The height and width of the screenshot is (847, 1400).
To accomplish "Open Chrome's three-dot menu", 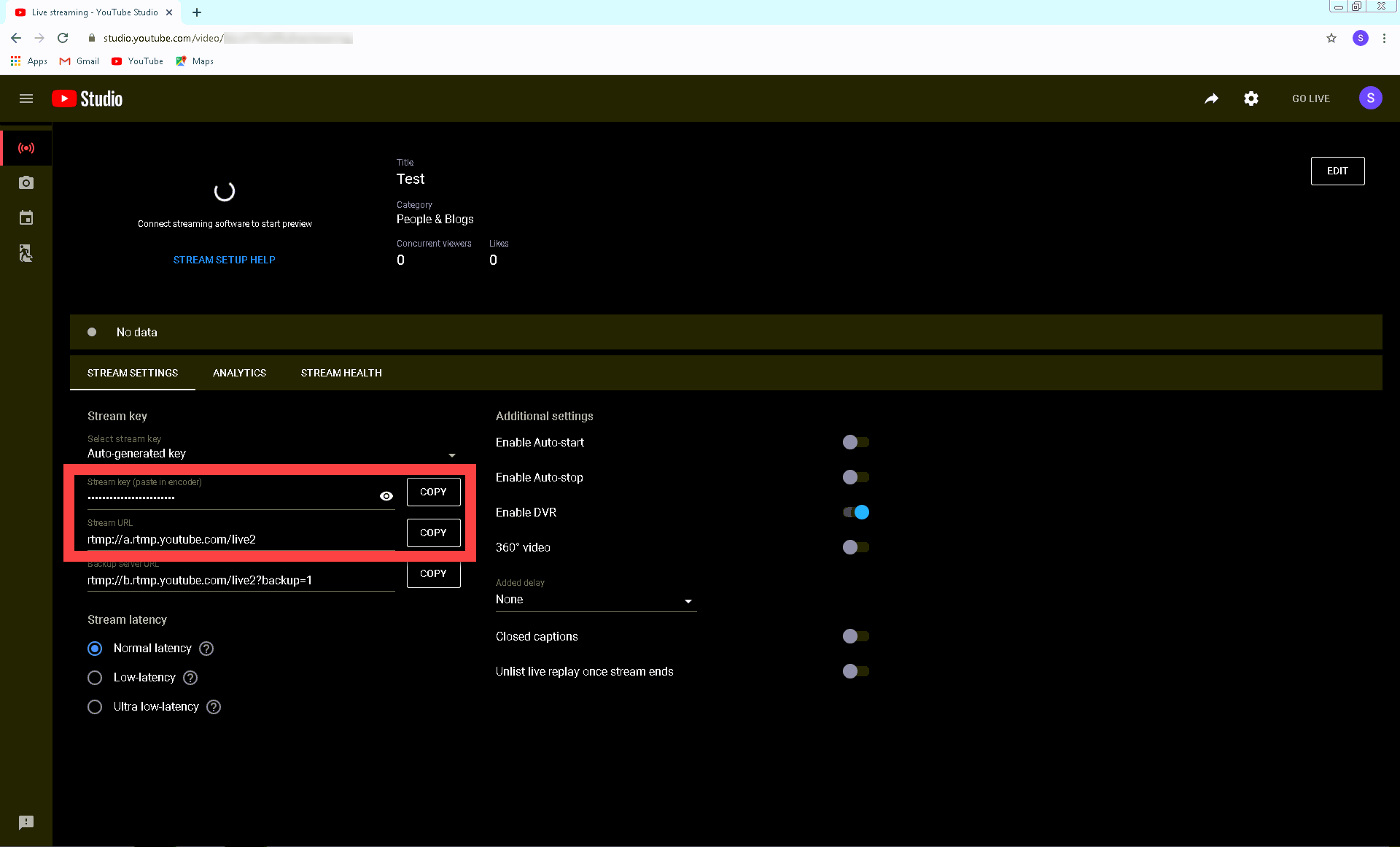I will [x=1384, y=38].
